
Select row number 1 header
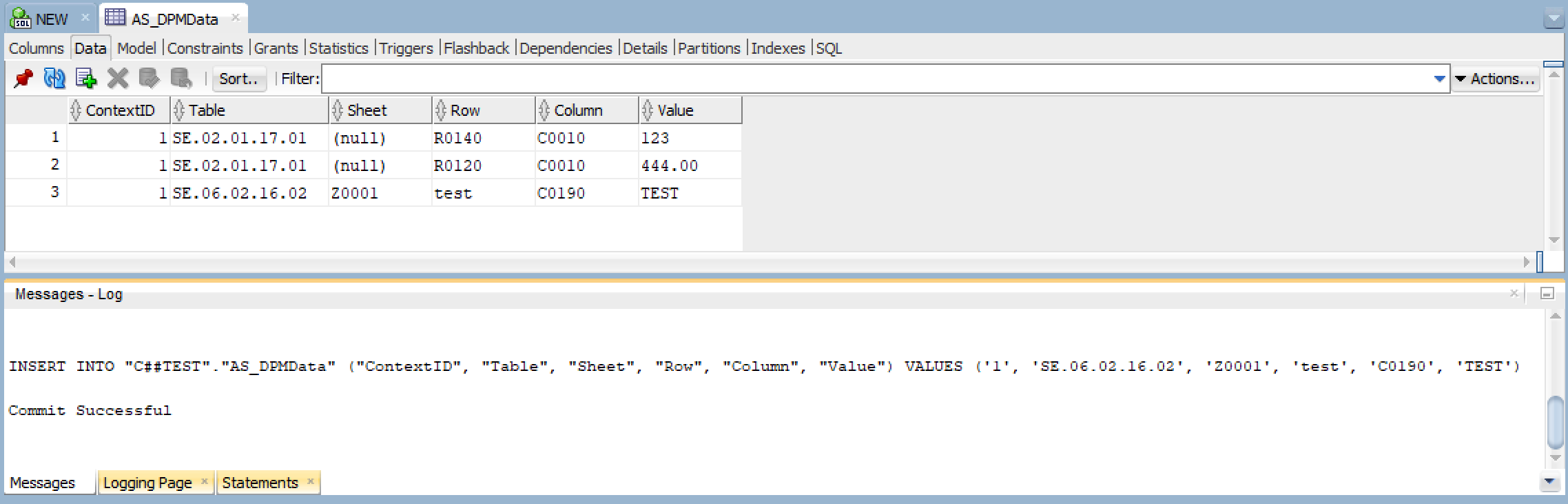tap(36, 137)
